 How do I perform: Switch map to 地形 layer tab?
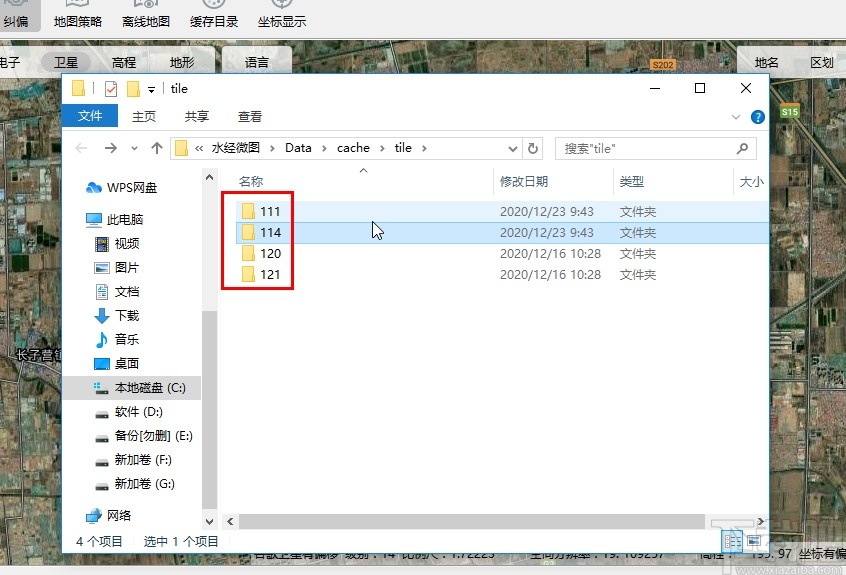(182, 63)
